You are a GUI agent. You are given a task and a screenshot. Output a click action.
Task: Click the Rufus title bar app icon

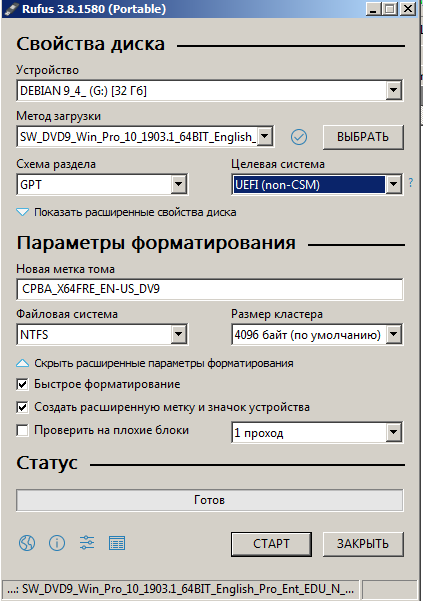(x=11, y=9)
